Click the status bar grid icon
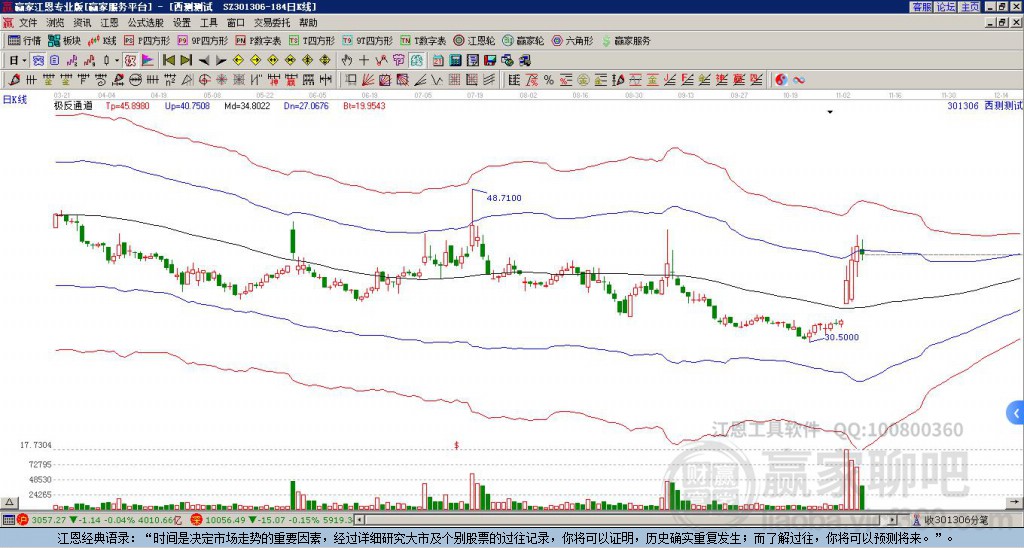Viewport: 1024px width, 548px height. (x=8, y=520)
